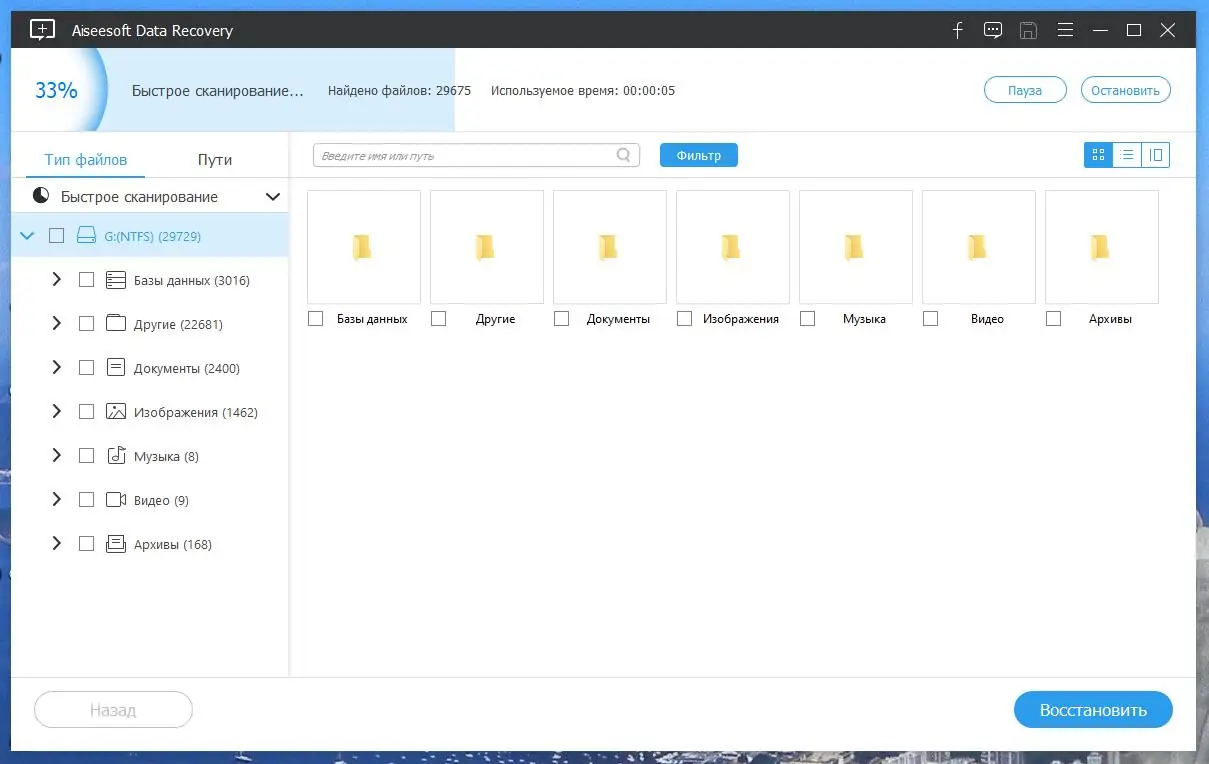This screenshot has height=764, width=1209.
Task: Open the Фильтр options
Action: click(699, 155)
